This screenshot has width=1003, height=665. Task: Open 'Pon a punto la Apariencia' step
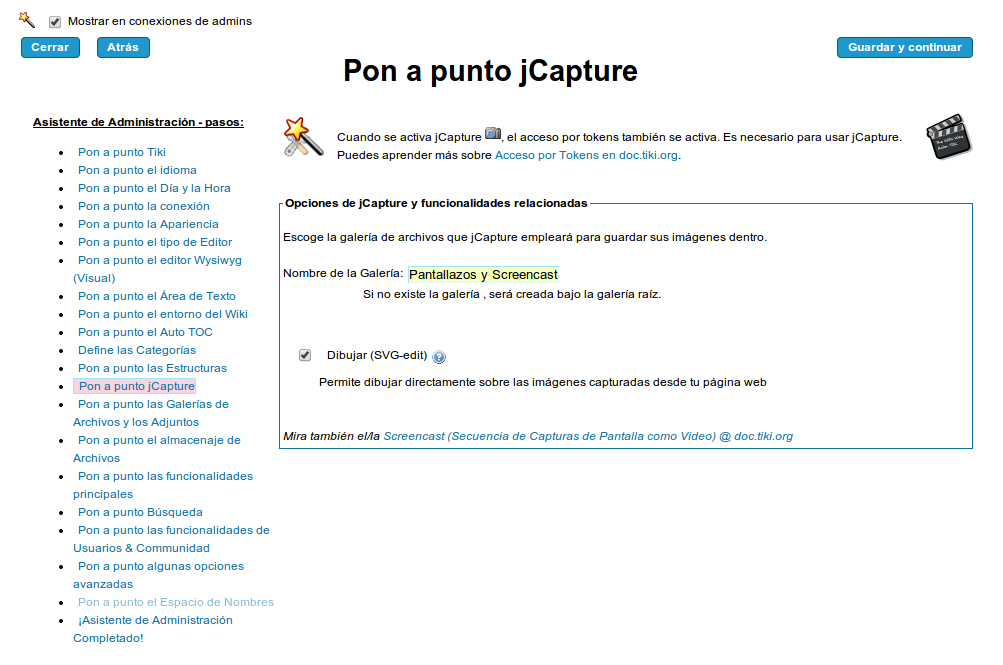point(148,224)
